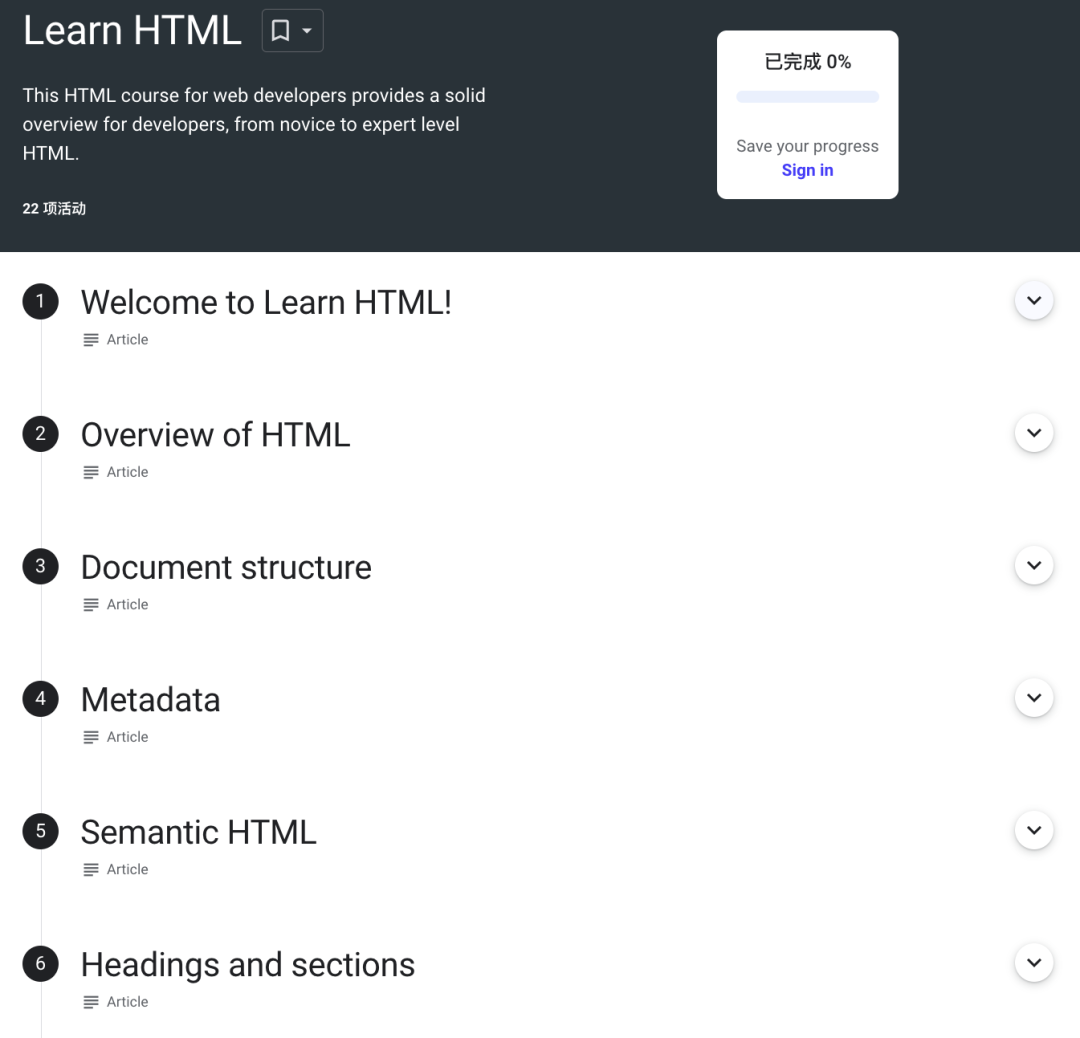Open the bookmark dropdown arrow
1080x1038 pixels.
coord(307,30)
